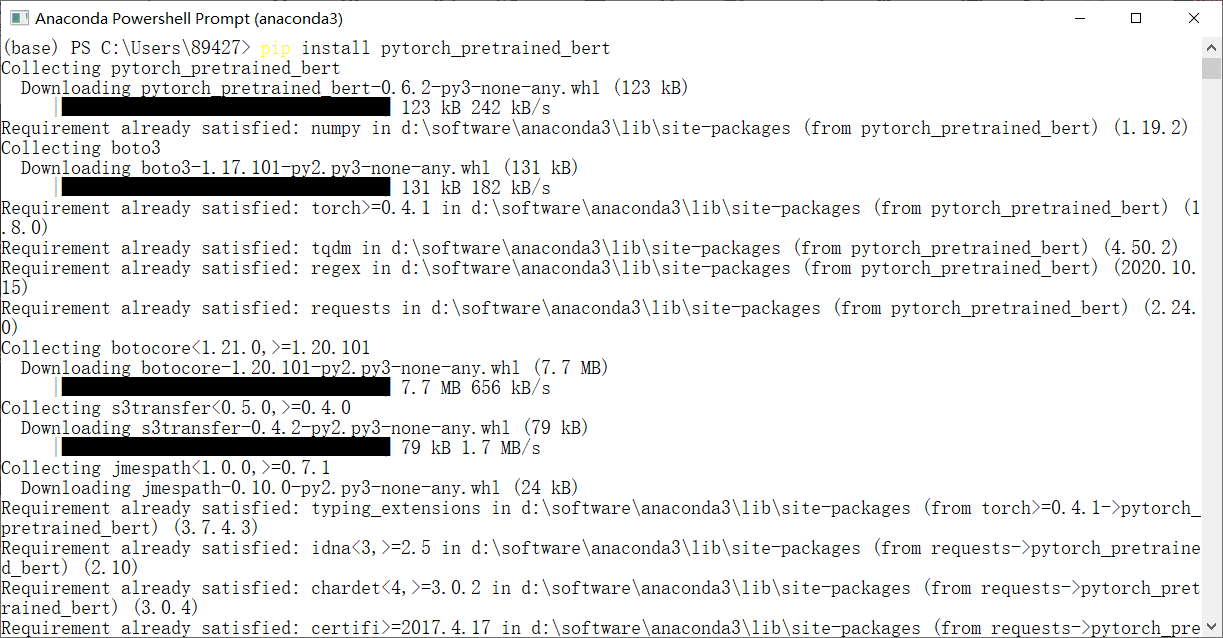
Task: Click the vertical scrollbar thumb
Action: [x=1212, y=68]
